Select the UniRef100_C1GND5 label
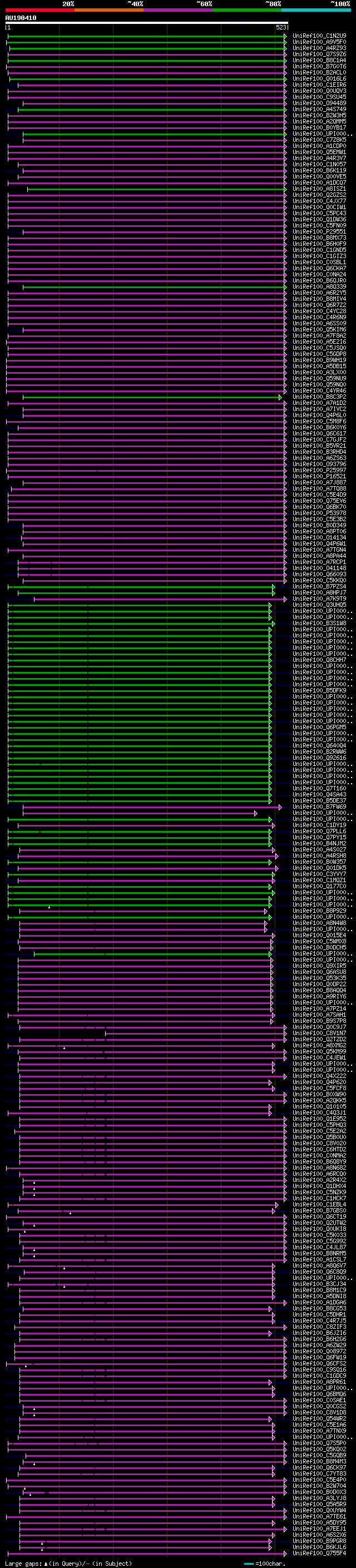The height and width of the screenshot is (1568, 356). 319,250
